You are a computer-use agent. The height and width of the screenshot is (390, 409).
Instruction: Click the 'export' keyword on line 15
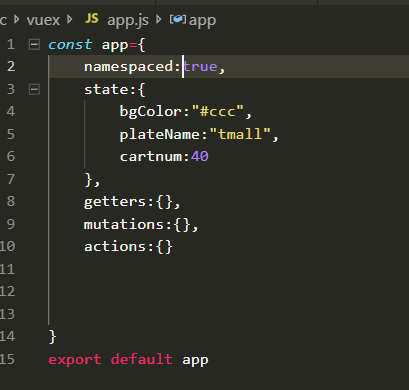coord(75,360)
